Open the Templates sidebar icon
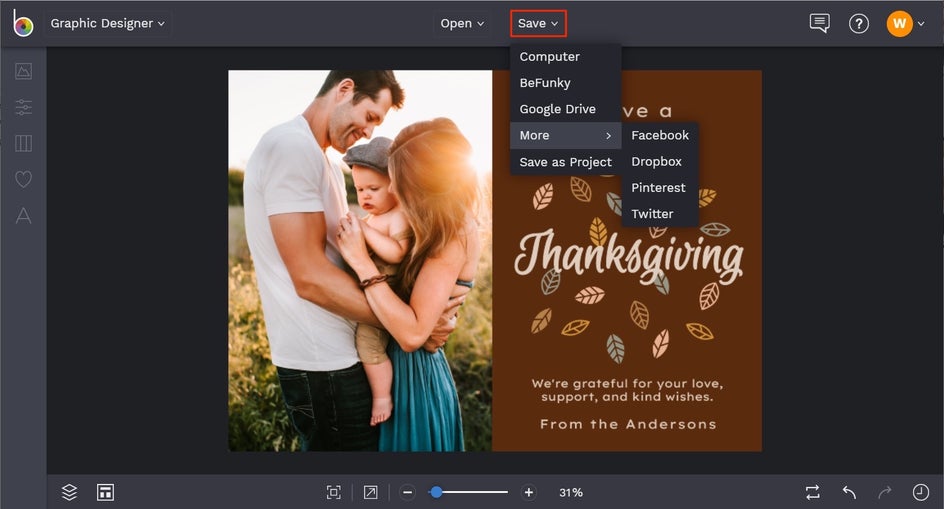Image resolution: width=944 pixels, height=509 pixels. pos(23,143)
